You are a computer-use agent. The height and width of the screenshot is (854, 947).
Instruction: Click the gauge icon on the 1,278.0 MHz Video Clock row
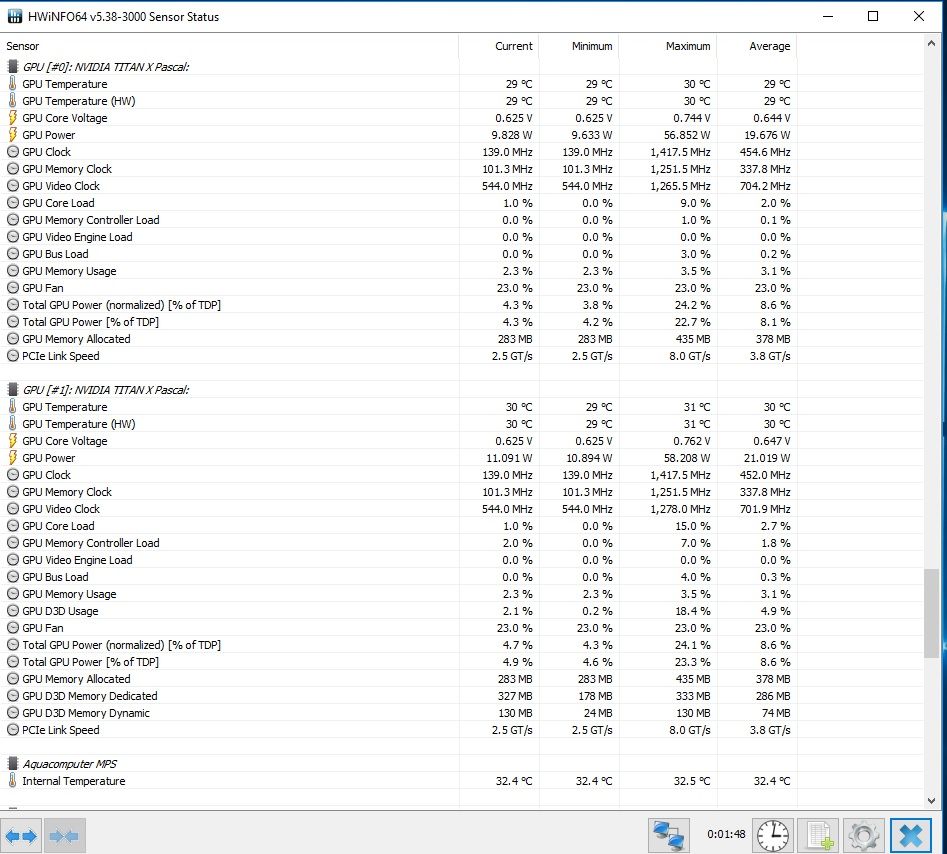(x=13, y=509)
